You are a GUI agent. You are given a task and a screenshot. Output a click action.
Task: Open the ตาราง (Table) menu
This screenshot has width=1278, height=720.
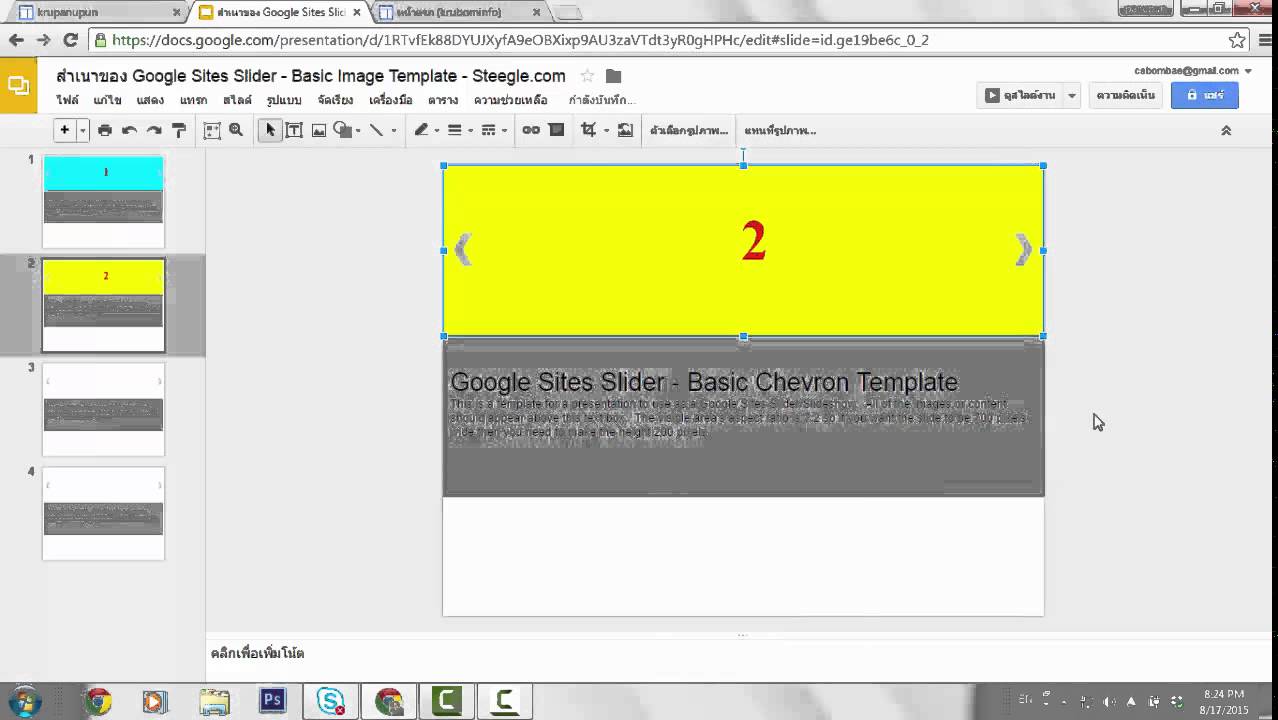[443, 100]
